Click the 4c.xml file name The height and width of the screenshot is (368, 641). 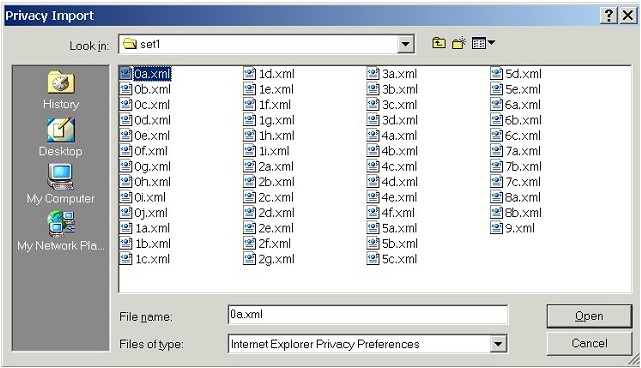pos(399,167)
